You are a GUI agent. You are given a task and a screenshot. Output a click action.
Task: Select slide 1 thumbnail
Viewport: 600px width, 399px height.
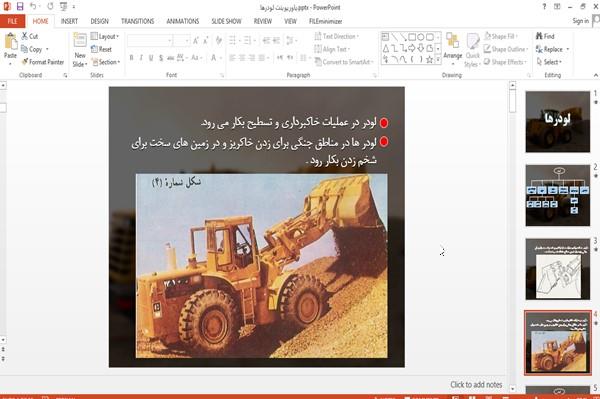coord(558,122)
